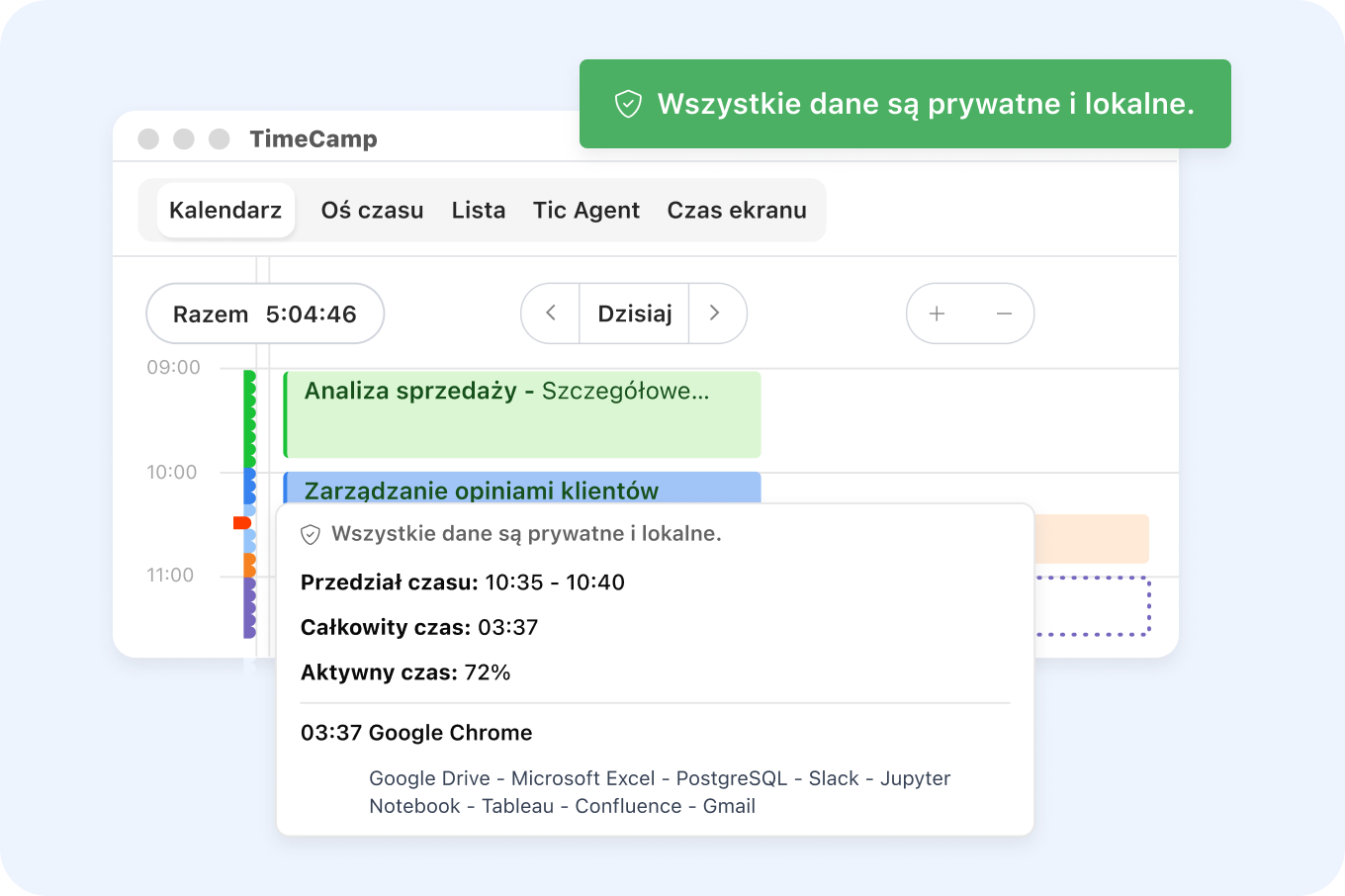Screen dimensions: 1345x896
Task: Select the Lista tab
Action: pyautogui.click(x=479, y=211)
